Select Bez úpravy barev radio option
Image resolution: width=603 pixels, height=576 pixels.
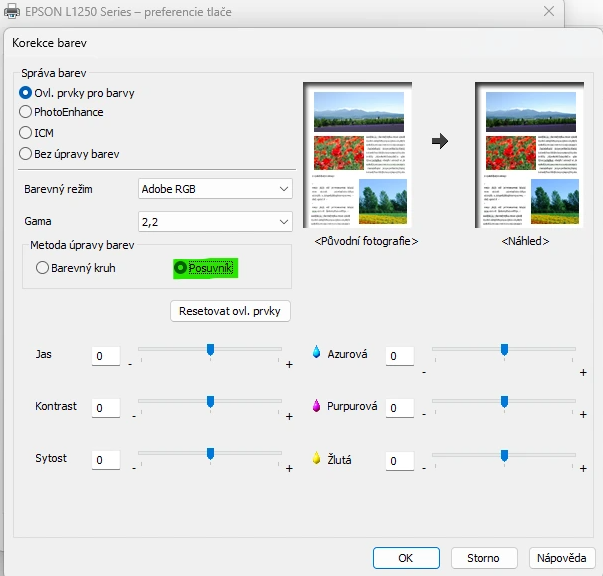coord(26,153)
